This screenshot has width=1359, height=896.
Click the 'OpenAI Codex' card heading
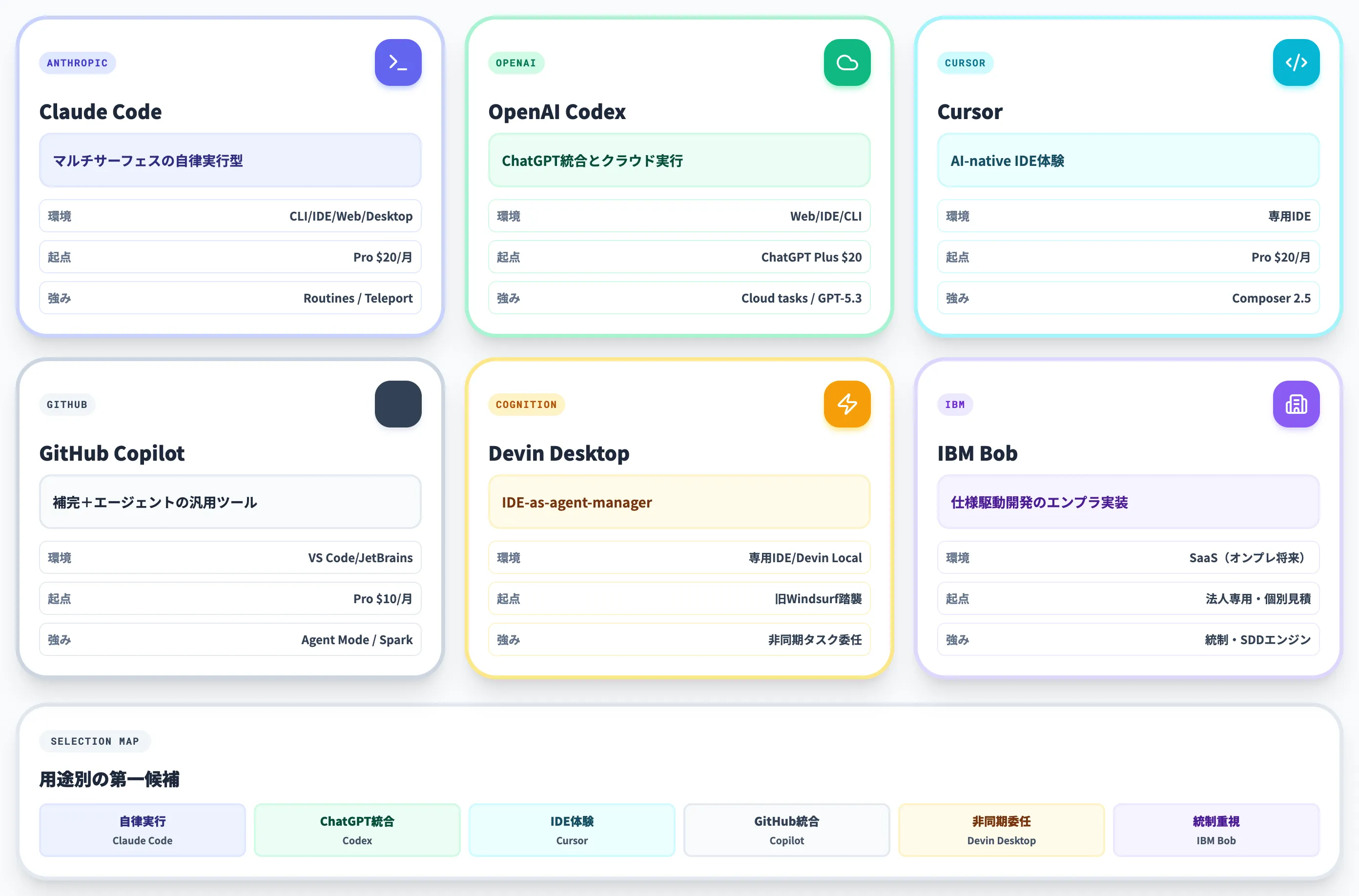pyautogui.click(x=557, y=111)
